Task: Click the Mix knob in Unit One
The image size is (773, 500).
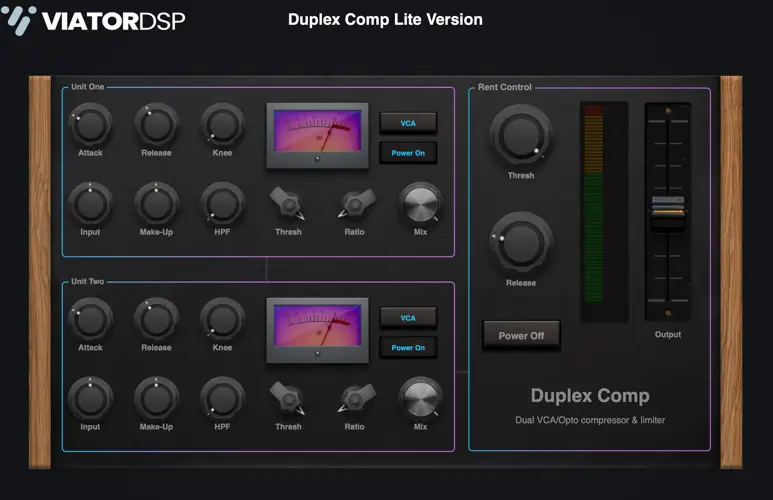Action: (x=420, y=204)
